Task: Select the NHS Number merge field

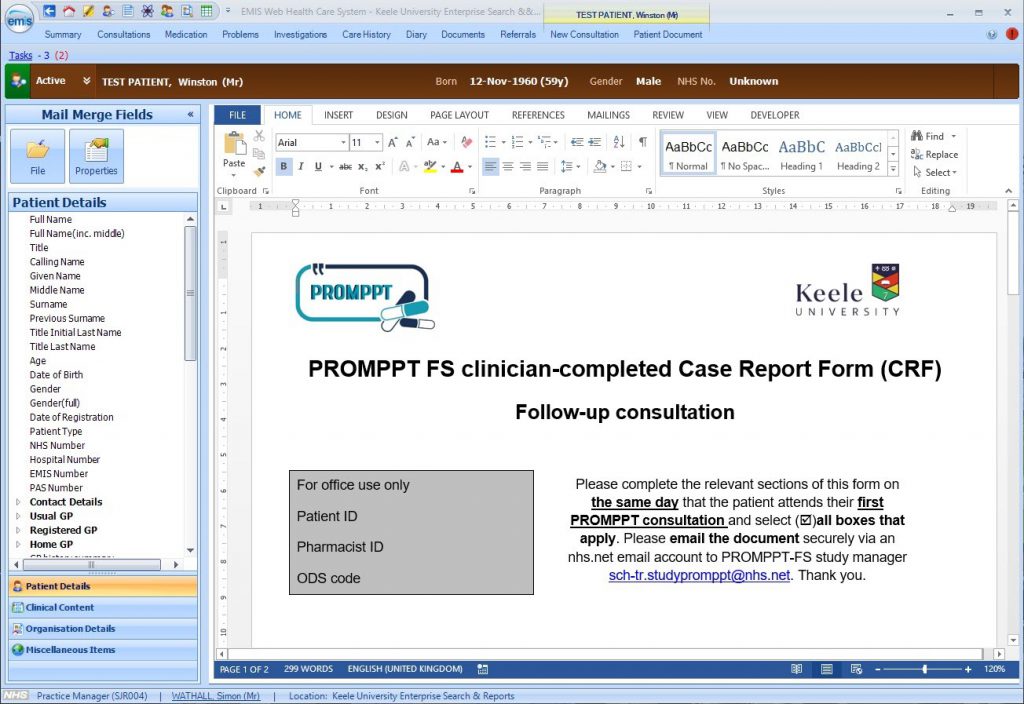Action: (x=57, y=445)
